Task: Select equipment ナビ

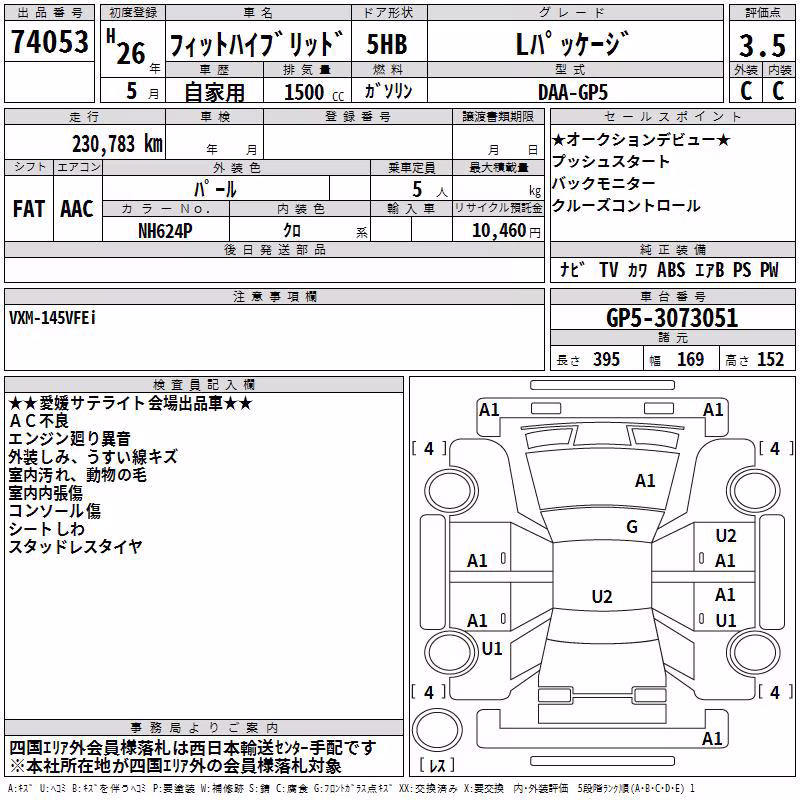Action: 572,270
